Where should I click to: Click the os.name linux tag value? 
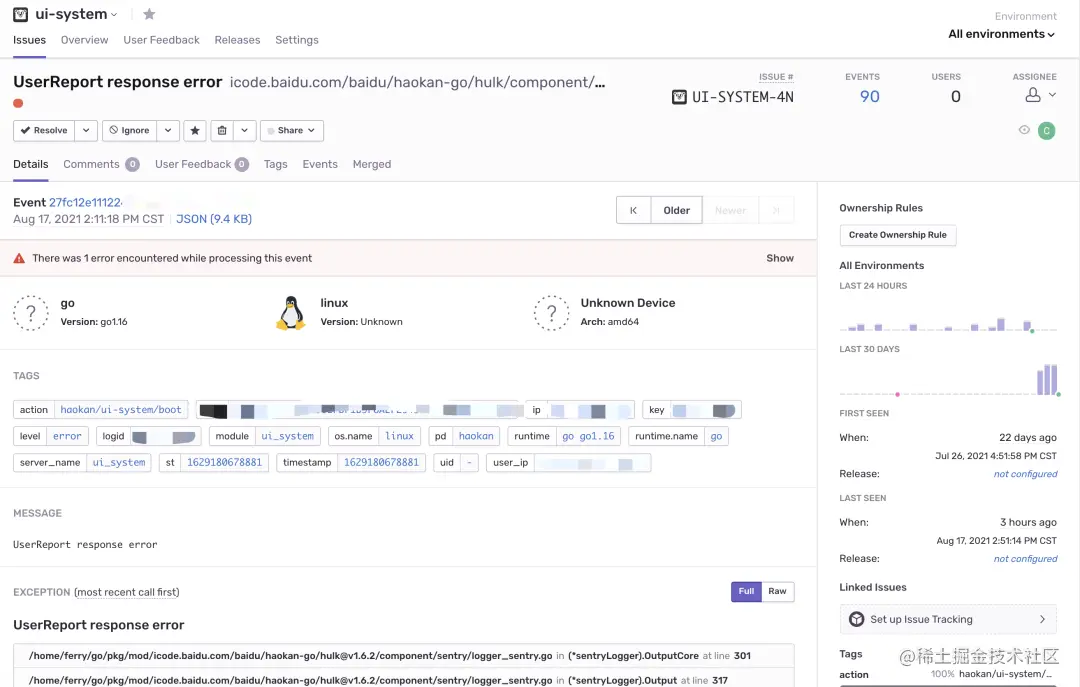point(399,436)
